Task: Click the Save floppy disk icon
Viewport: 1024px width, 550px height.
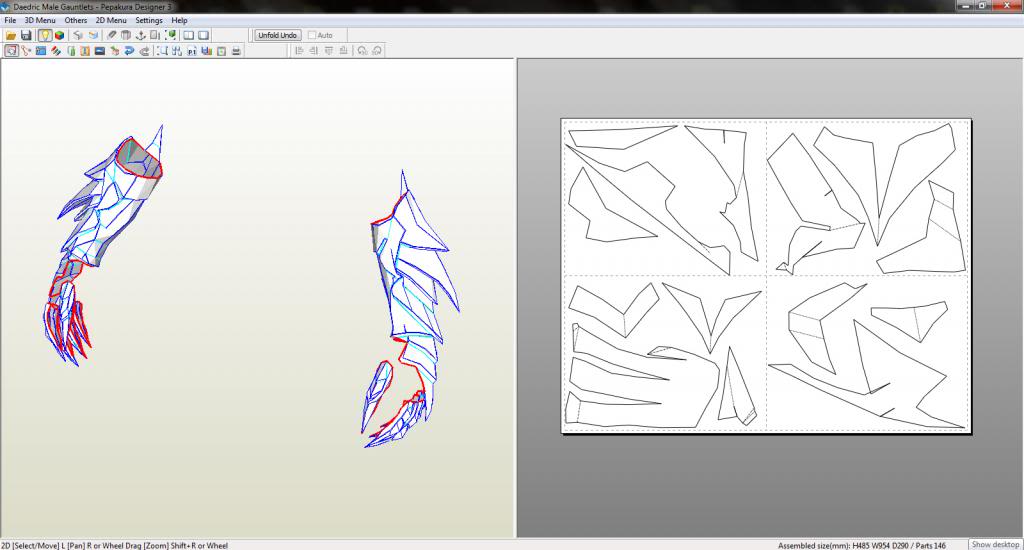Action: point(26,35)
